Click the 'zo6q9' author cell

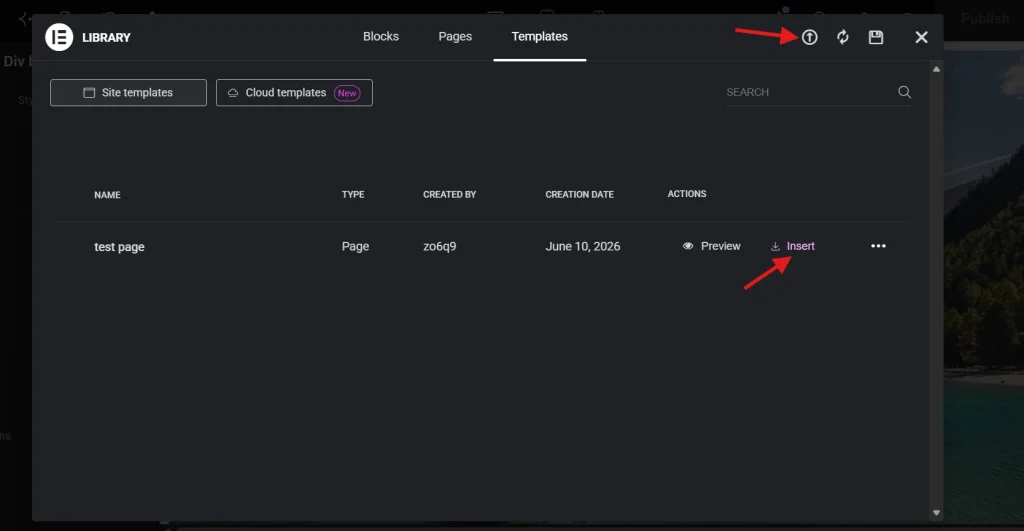pyautogui.click(x=440, y=246)
